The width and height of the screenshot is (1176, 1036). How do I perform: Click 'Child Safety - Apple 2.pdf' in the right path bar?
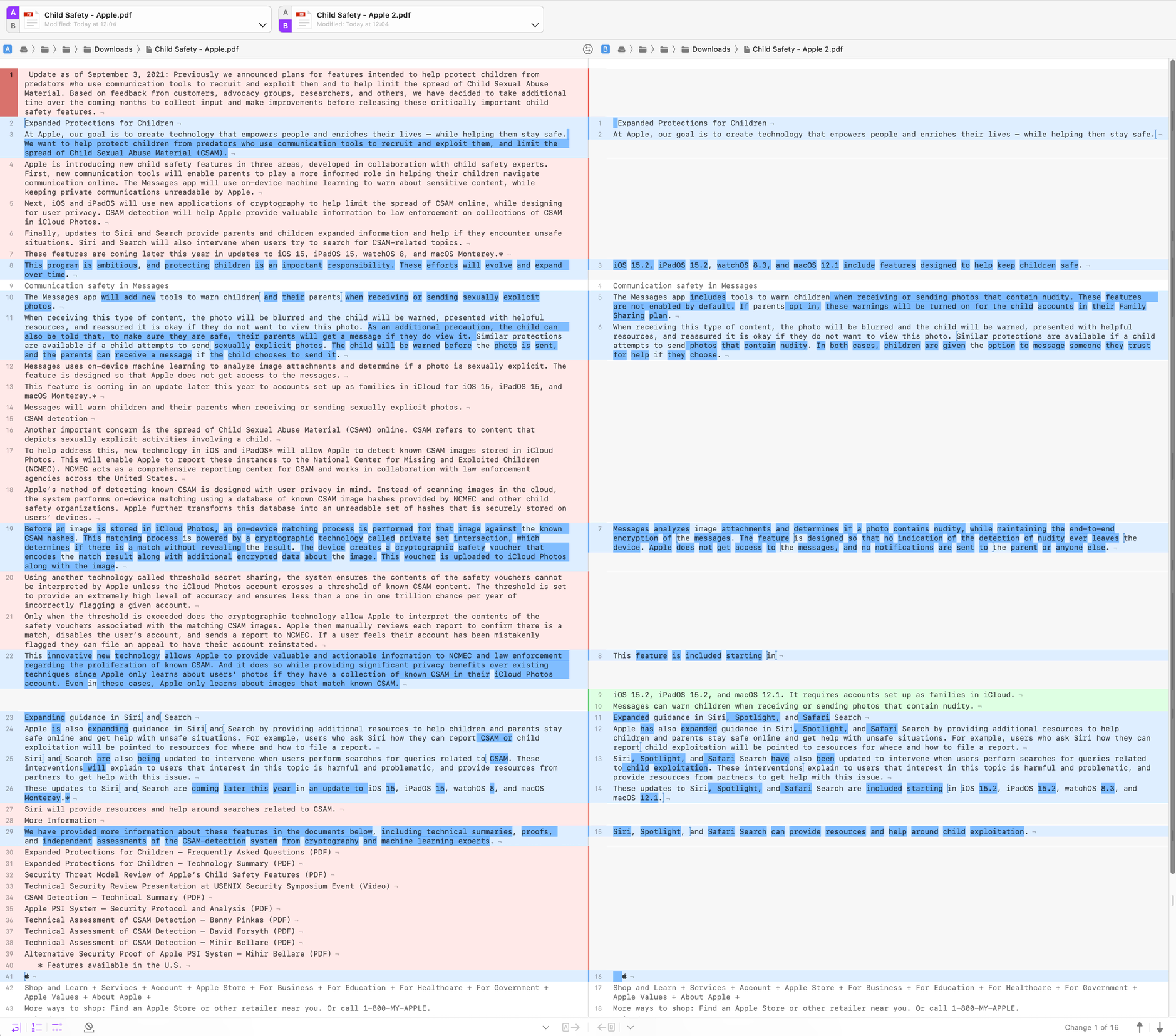click(x=793, y=49)
